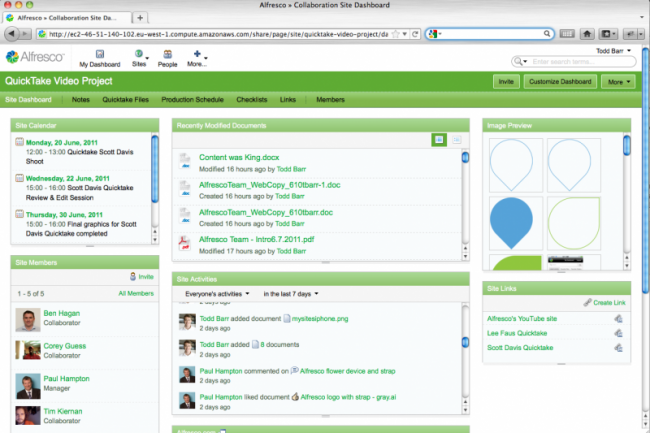Viewport: 650px width, 433px height.
Task: Click globe icon beside Alfresco's YouTube site
Action: pos(618,319)
